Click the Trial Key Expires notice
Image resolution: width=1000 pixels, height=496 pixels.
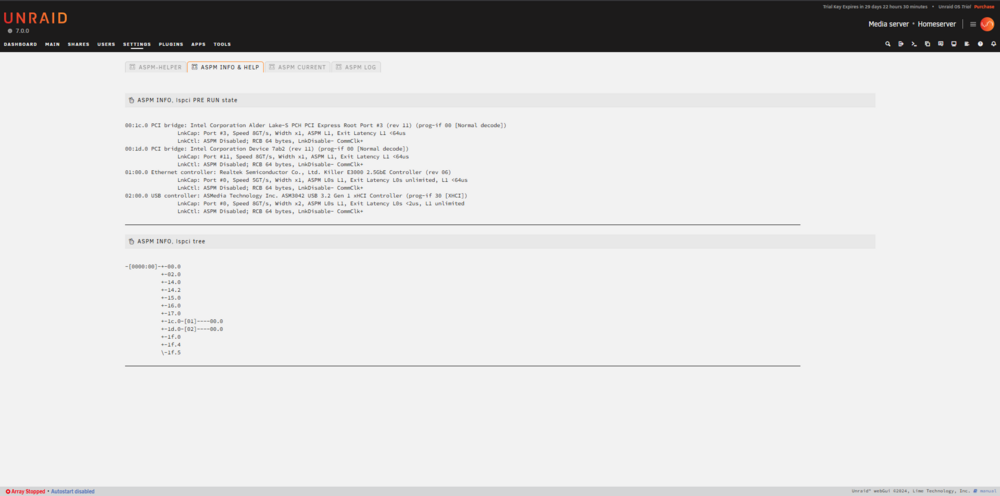(x=875, y=6)
